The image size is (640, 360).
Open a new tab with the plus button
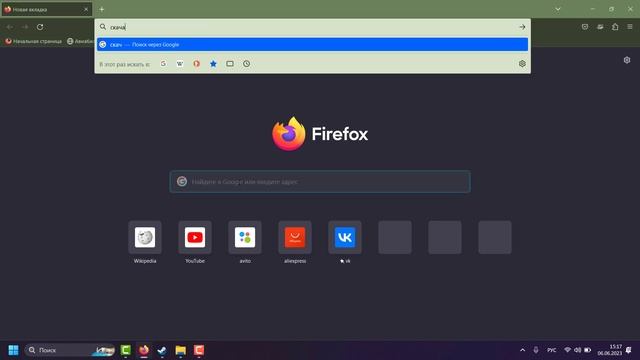(x=102, y=9)
